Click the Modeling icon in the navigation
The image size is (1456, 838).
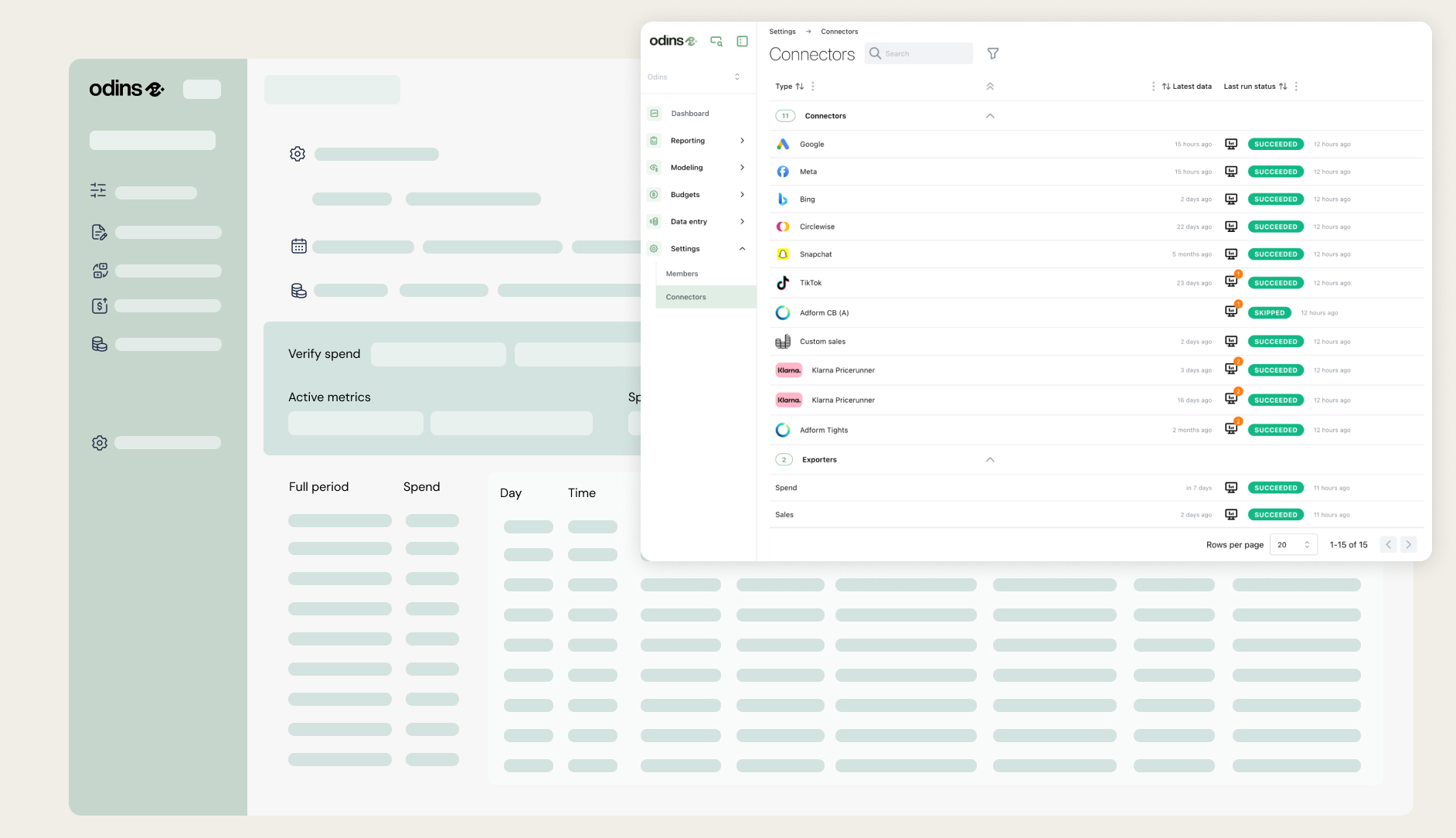[654, 167]
